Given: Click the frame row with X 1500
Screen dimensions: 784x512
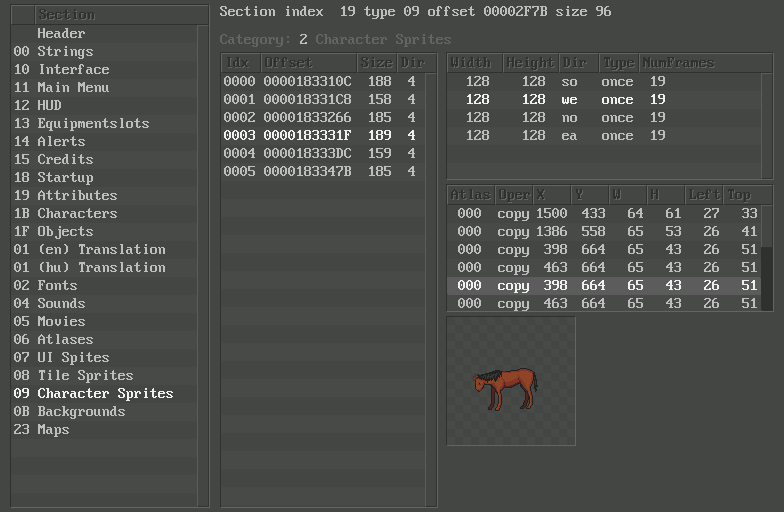Looking at the screenshot, I should click(600, 213).
